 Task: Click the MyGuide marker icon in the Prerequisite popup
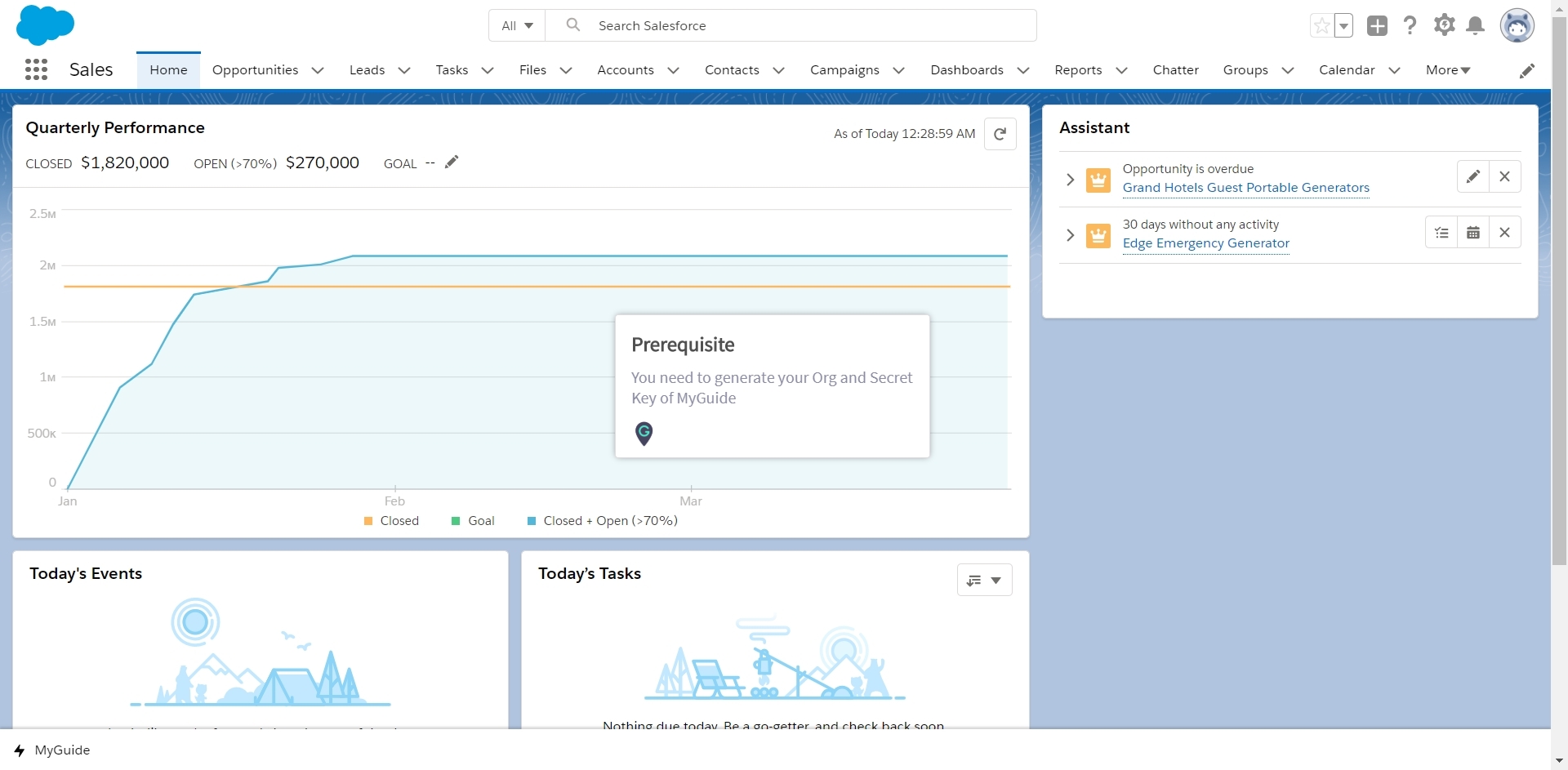(644, 434)
